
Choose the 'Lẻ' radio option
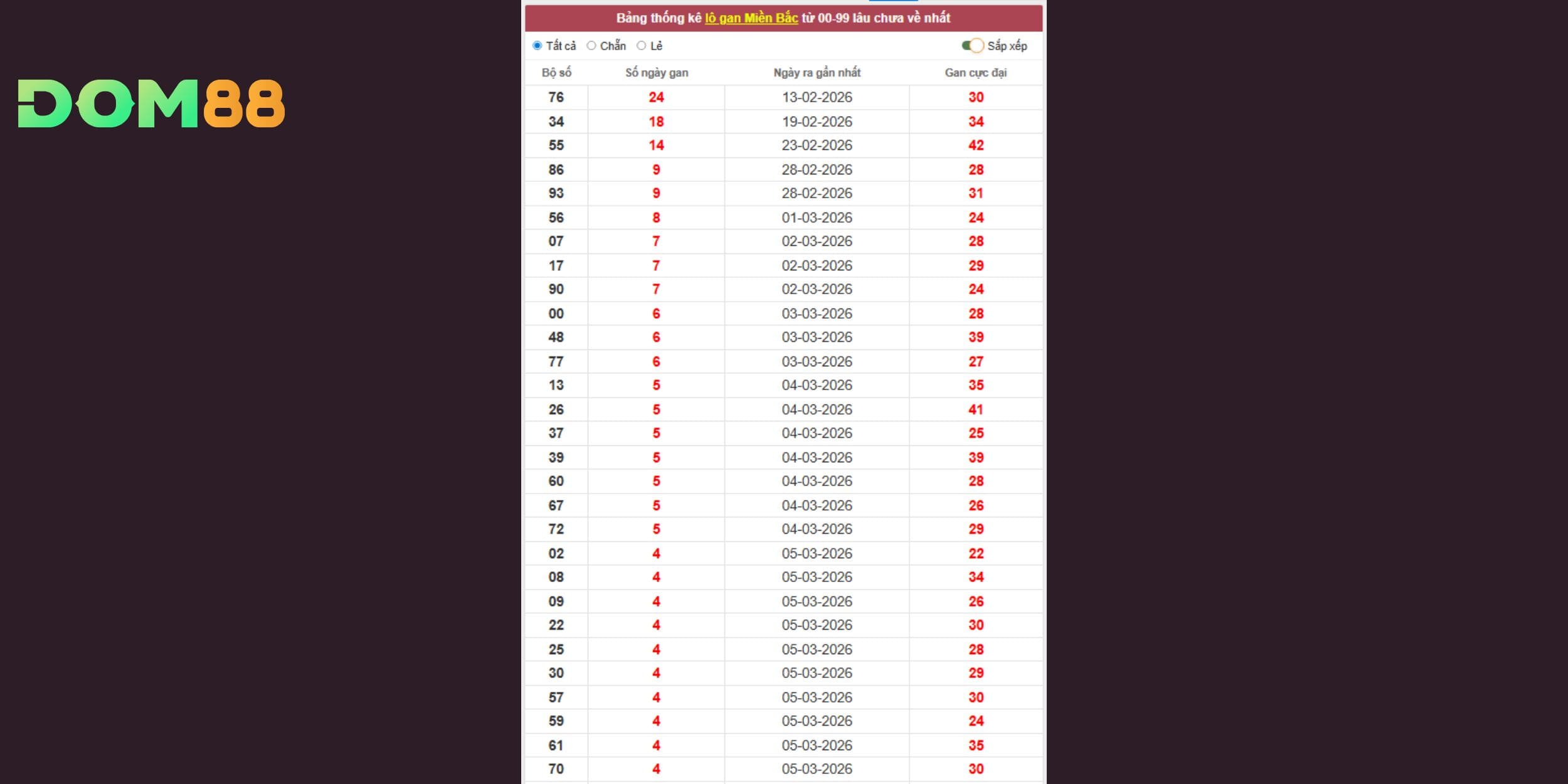[x=641, y=46]
